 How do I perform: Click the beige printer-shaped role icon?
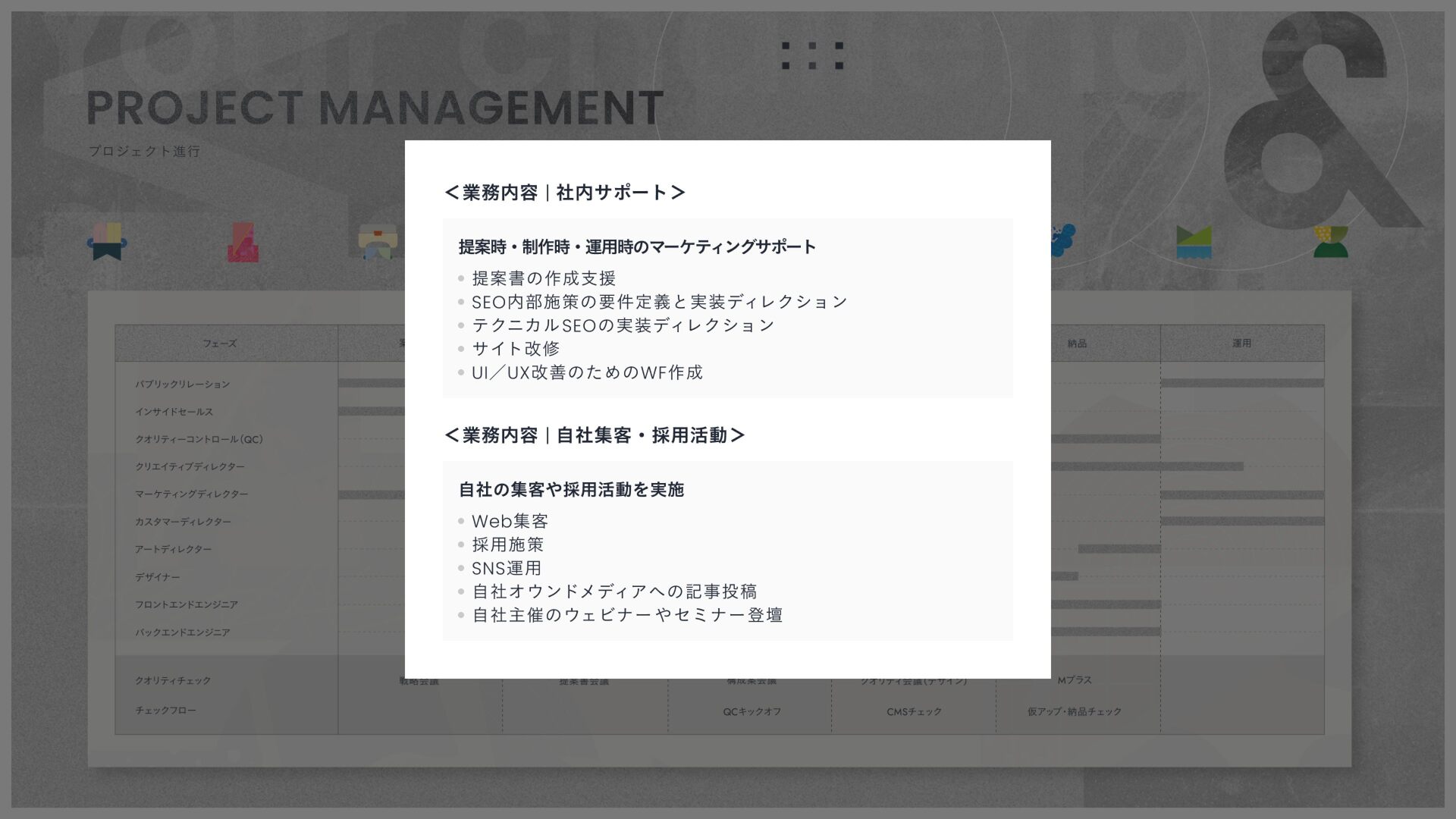tap(378, 243)
